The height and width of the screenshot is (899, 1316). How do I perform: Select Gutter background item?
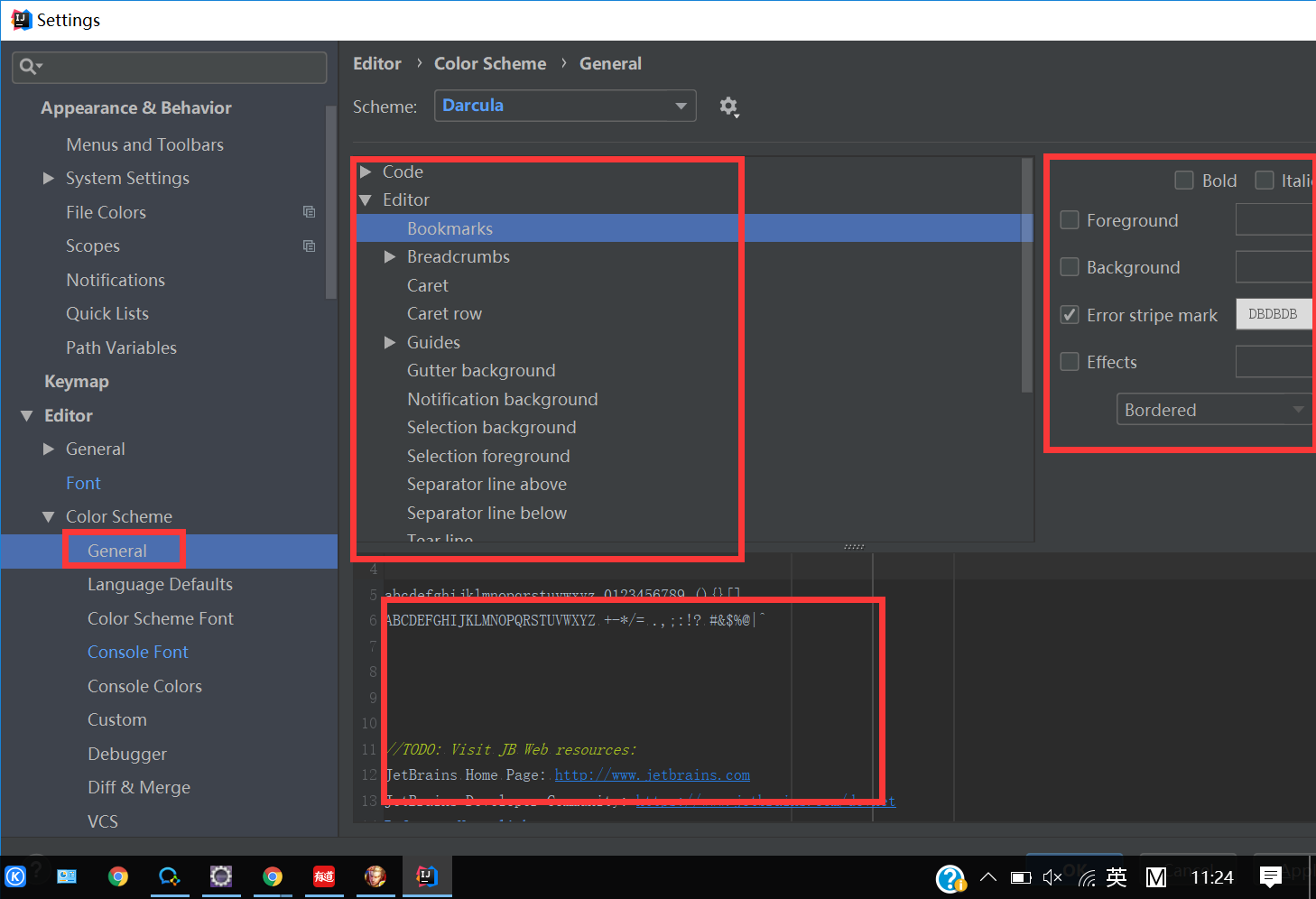(481, 370)
